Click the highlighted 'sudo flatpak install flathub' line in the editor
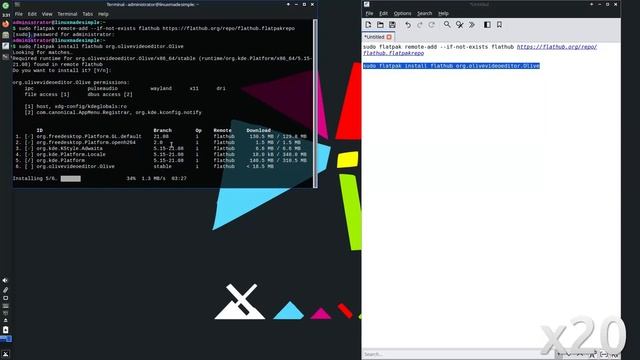 pos(451,66)
